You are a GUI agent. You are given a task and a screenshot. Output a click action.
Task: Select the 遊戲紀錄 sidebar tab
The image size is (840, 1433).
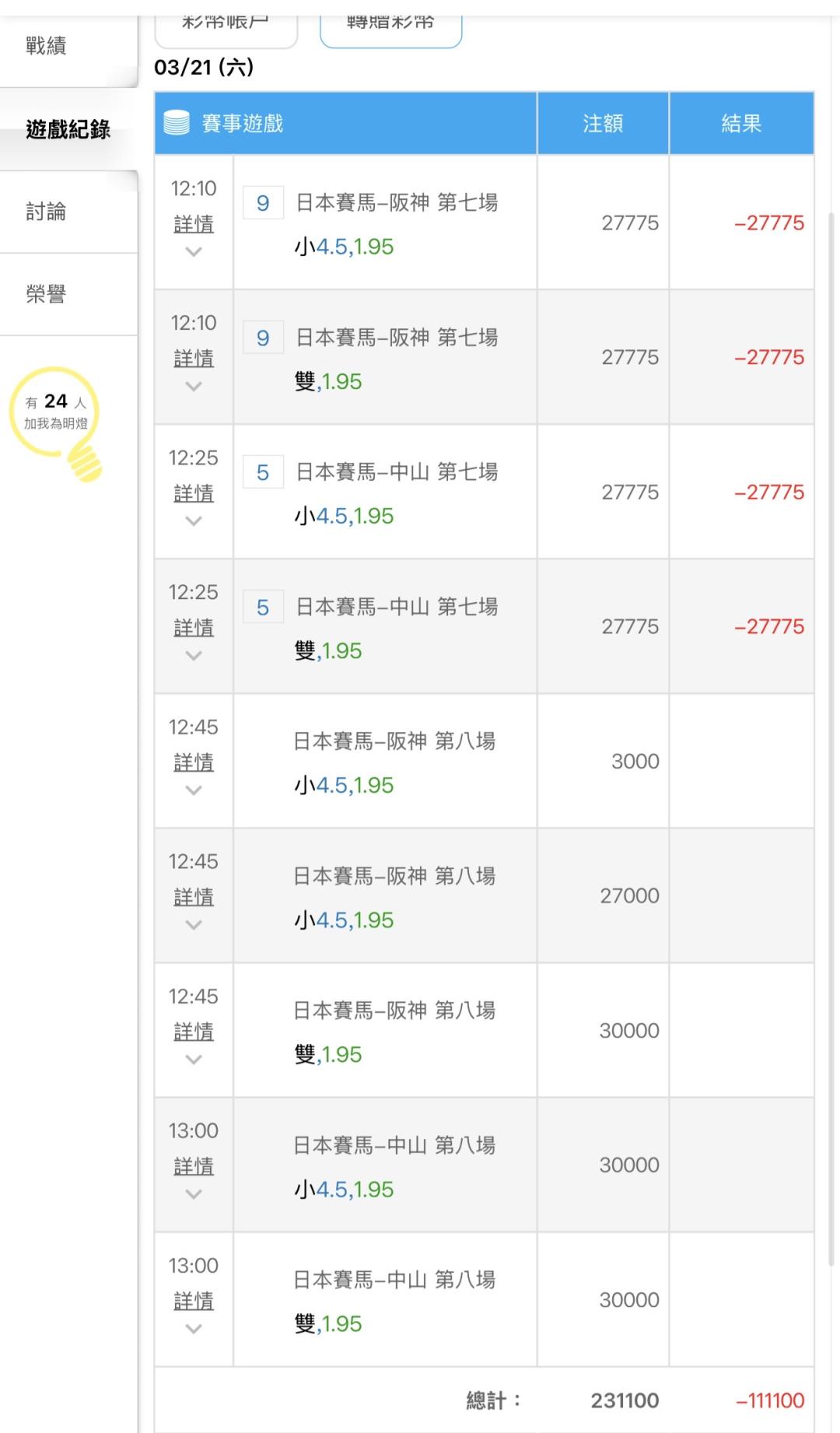[x=68, y=129]
